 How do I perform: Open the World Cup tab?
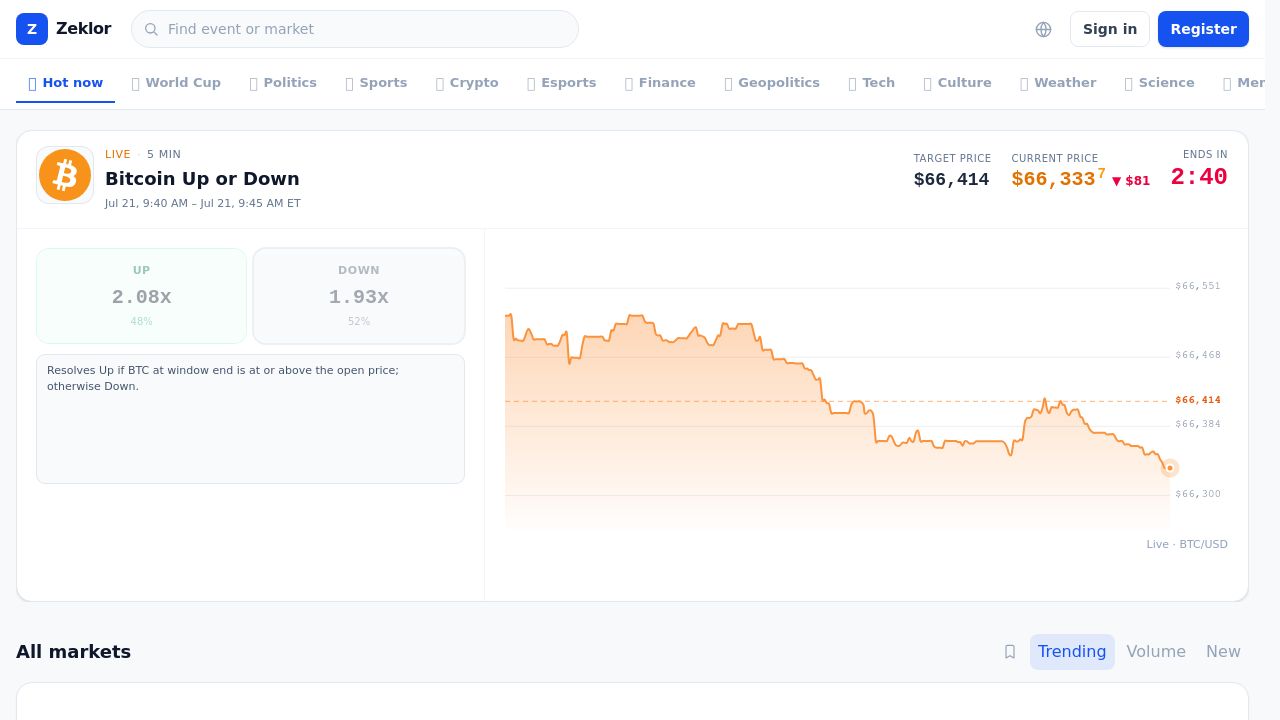(x=176, y=83)
